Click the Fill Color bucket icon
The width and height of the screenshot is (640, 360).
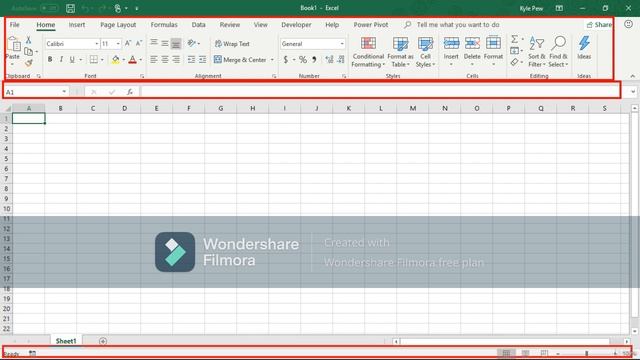pyautogui.click(x=116, y=60)
